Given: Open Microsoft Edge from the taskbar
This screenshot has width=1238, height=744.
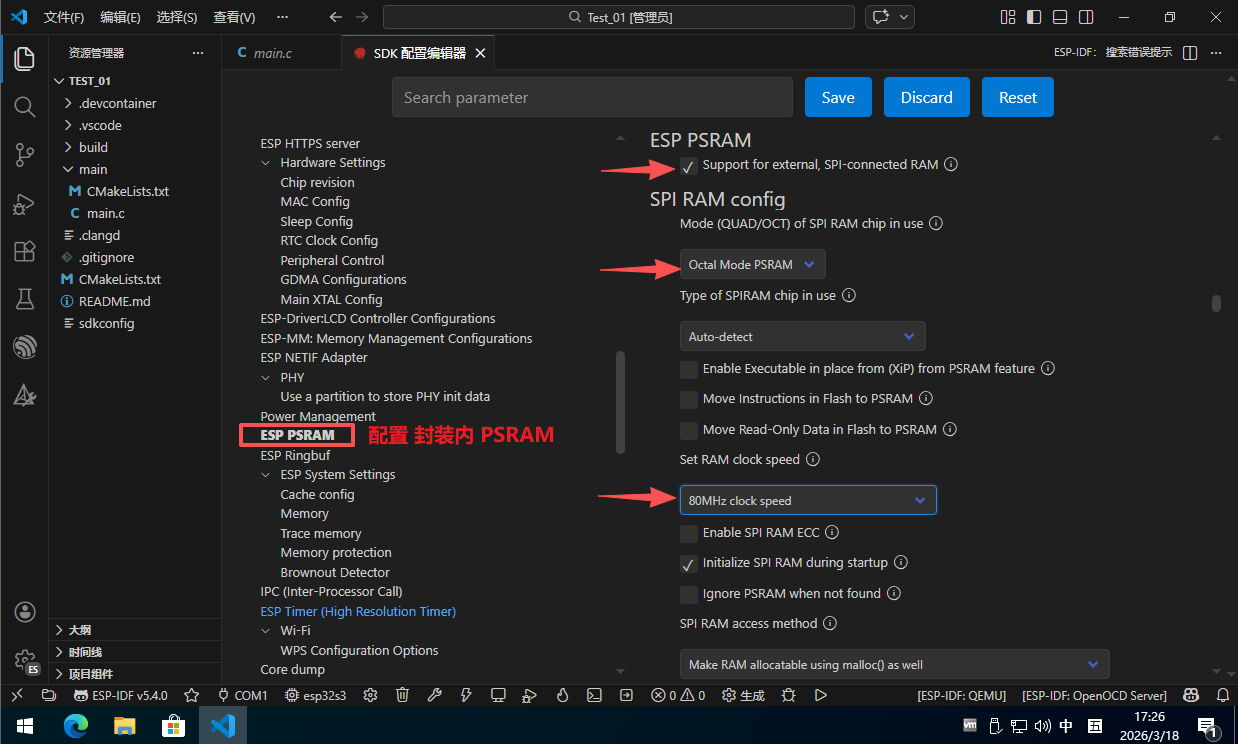Looking at the screenshot, I should [76, 725].
